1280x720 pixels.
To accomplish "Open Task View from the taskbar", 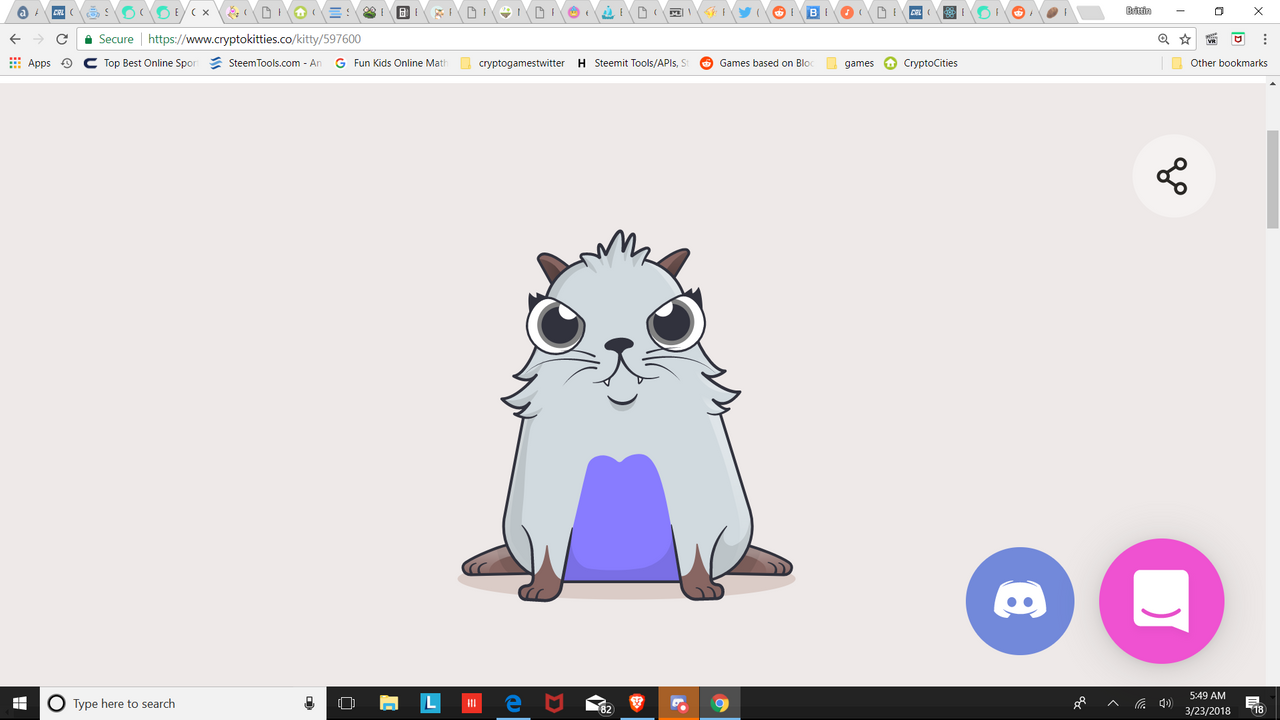I will coord(347,703).
